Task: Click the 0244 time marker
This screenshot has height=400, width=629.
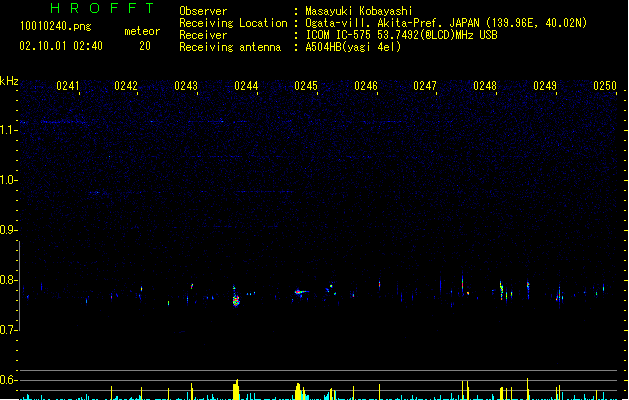Action: pyautogui.click(x=246, y=86)
